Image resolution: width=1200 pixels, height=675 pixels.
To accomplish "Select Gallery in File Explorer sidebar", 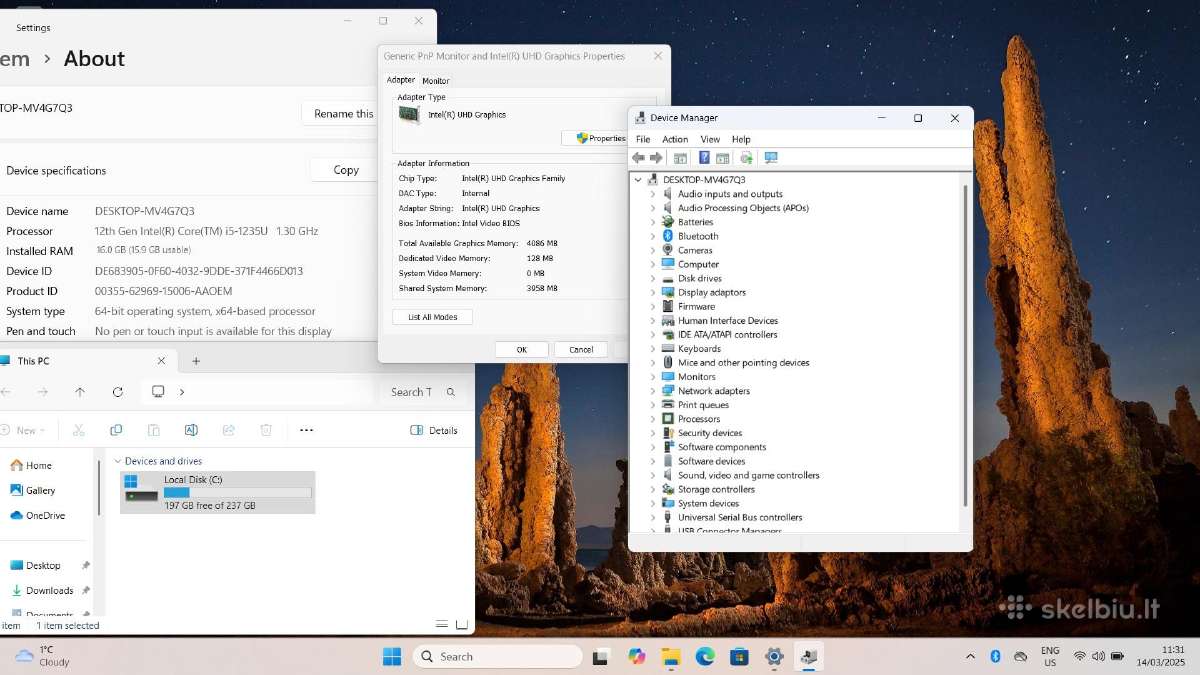I will coord(34,490).
